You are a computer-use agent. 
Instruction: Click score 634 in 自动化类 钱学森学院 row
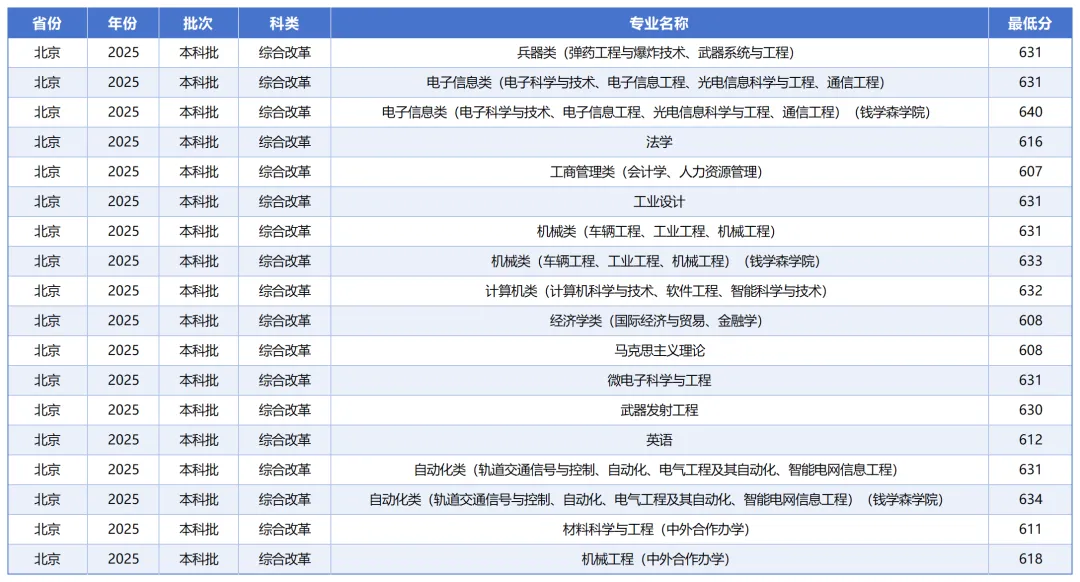click(1030, 499)
